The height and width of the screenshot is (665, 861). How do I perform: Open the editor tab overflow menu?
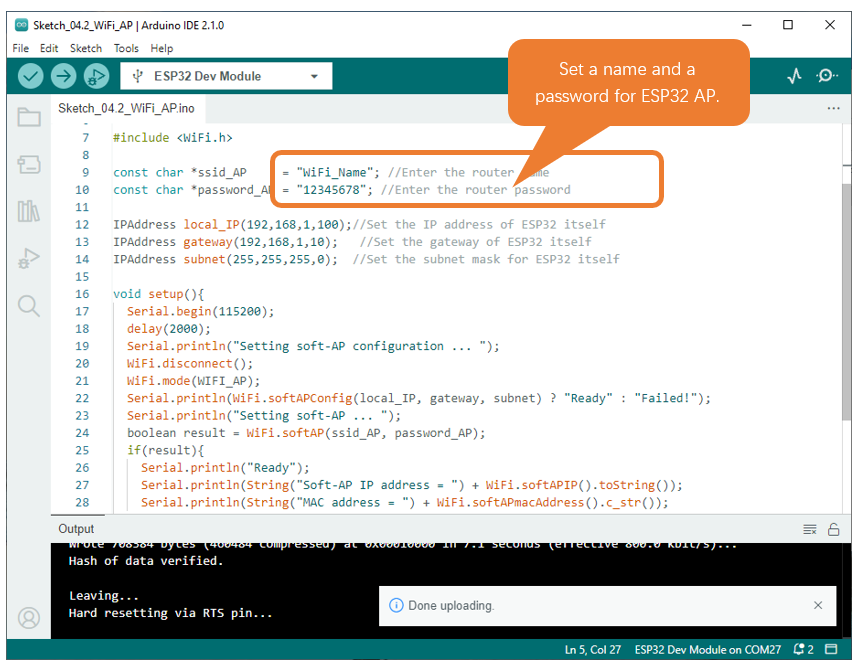click(x=833, y=108)
